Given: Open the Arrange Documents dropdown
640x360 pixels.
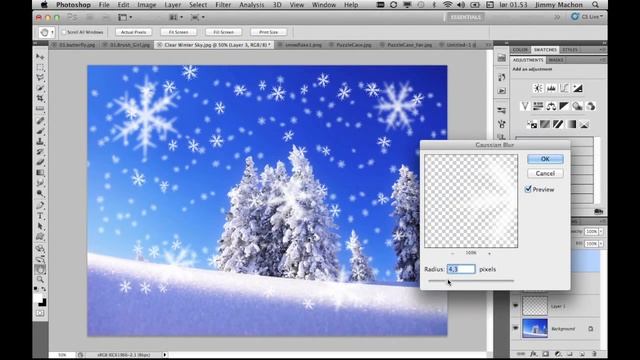Looking at the screenshot, I should [176, 17].
